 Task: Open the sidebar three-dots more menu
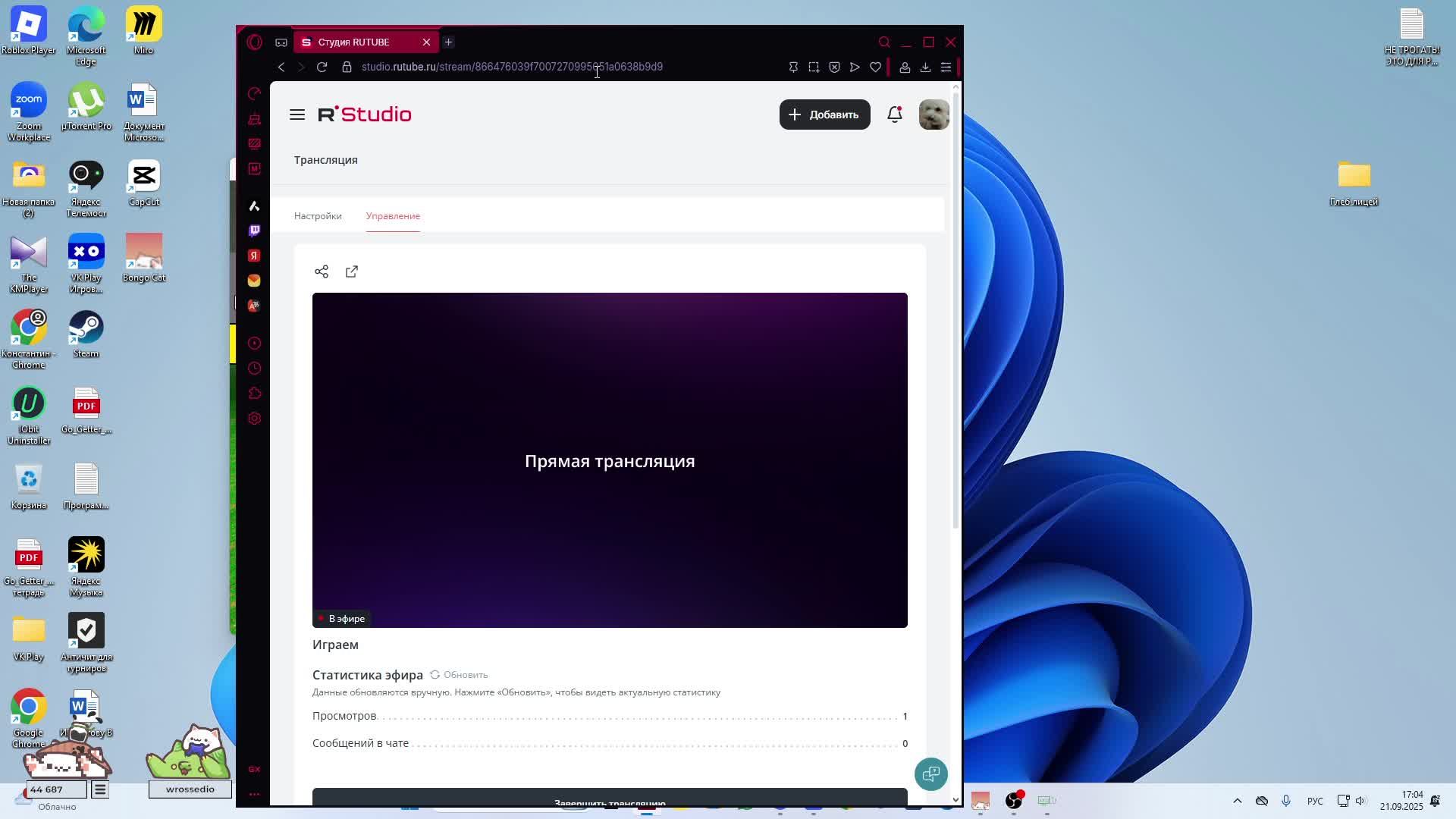[254, 794]
